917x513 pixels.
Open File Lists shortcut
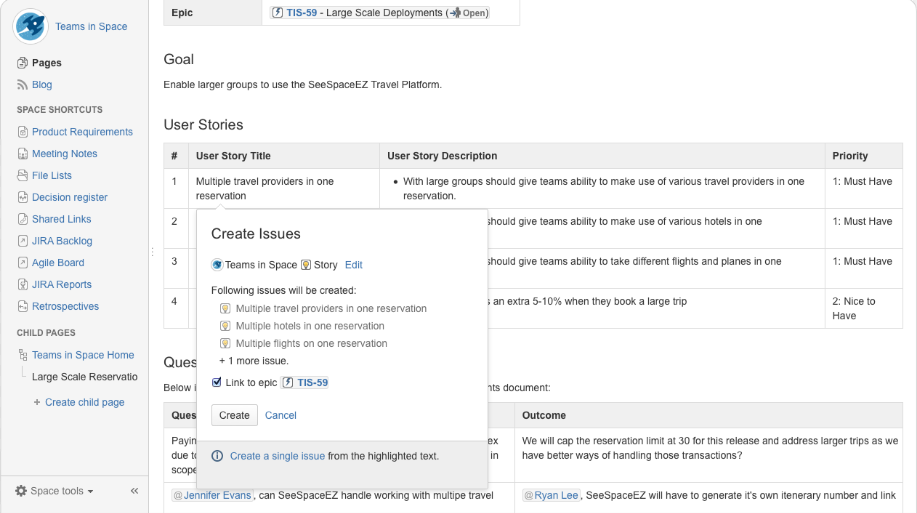(x=52, y=175)
